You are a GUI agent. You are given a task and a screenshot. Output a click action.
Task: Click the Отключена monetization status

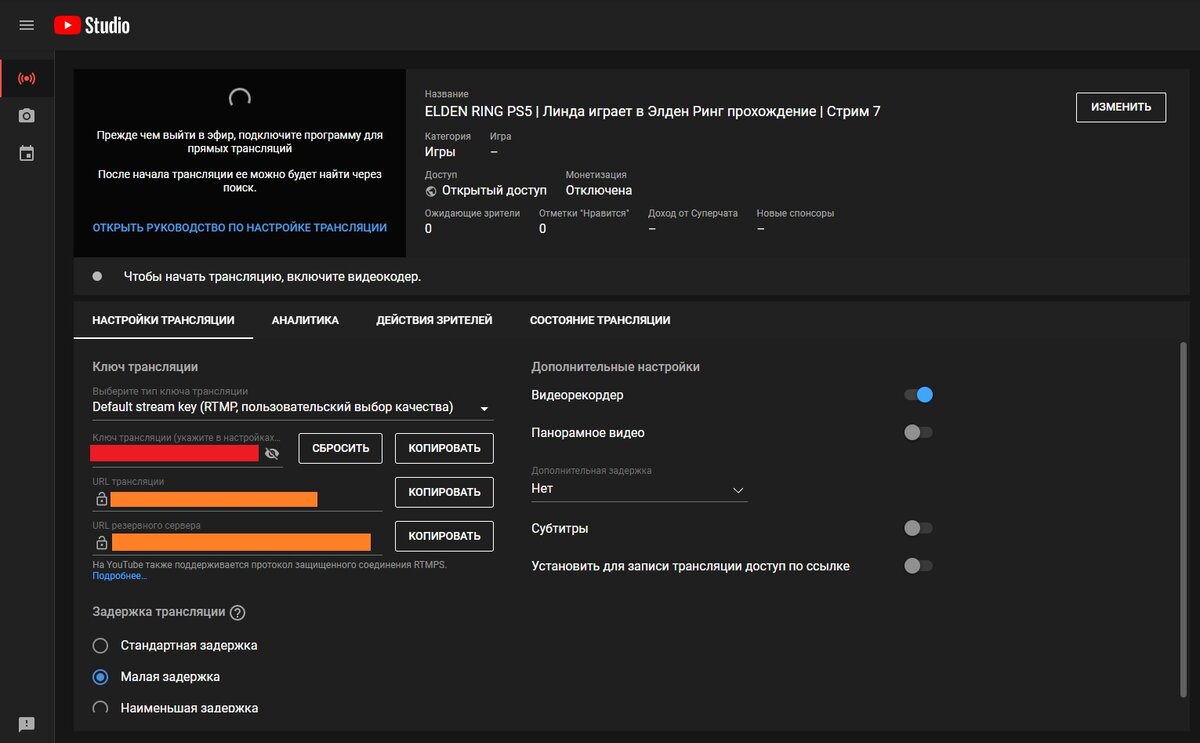point(599,190)
